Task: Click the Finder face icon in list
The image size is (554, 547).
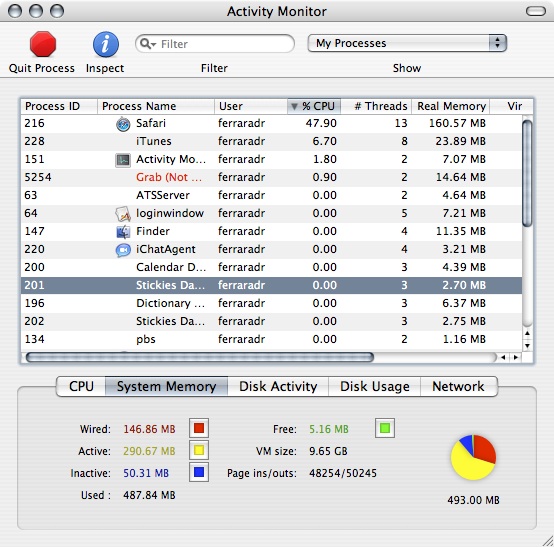Action: click(x=123, y=232)
